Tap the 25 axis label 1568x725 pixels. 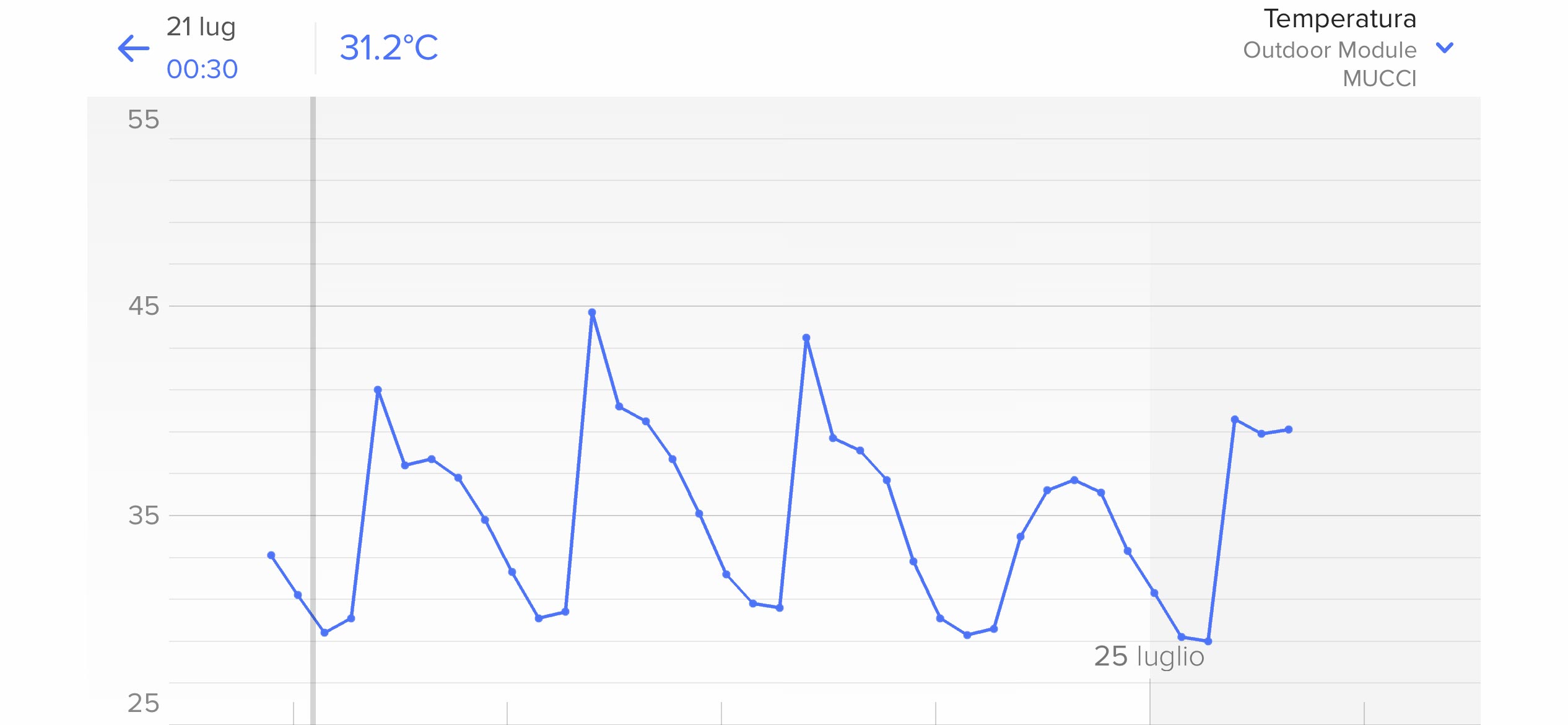pos(143,703)
